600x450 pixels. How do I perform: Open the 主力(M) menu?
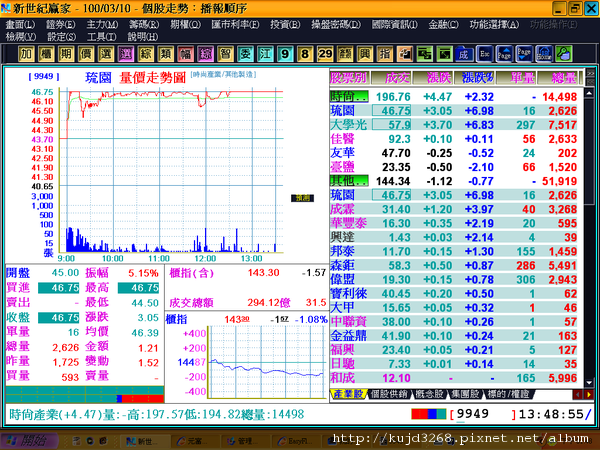pos(102,24)
